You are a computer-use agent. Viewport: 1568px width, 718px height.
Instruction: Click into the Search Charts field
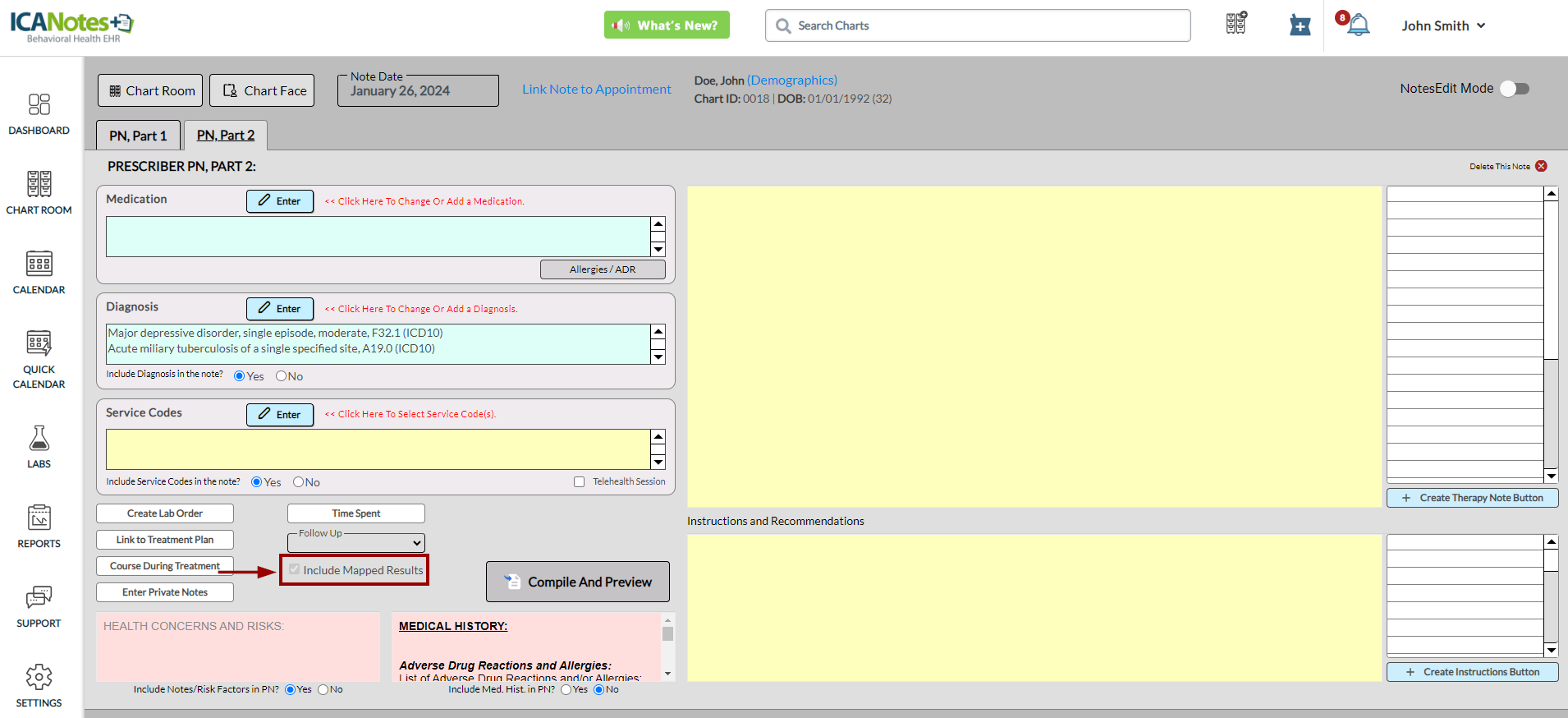(977, 25)
